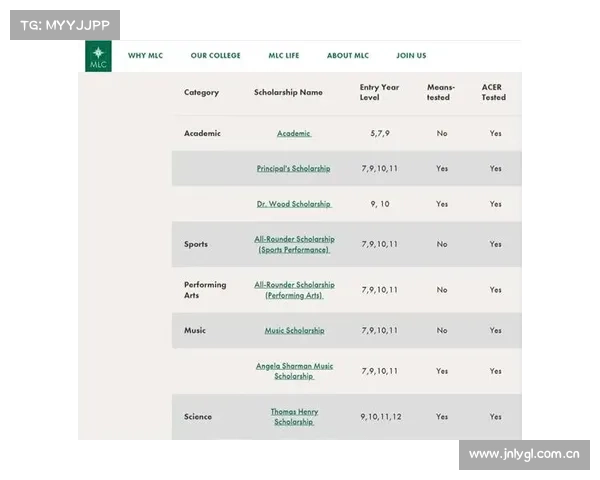Open All-Rounder Scholarship (Performing Arts) link

click(x=294, y=290)
